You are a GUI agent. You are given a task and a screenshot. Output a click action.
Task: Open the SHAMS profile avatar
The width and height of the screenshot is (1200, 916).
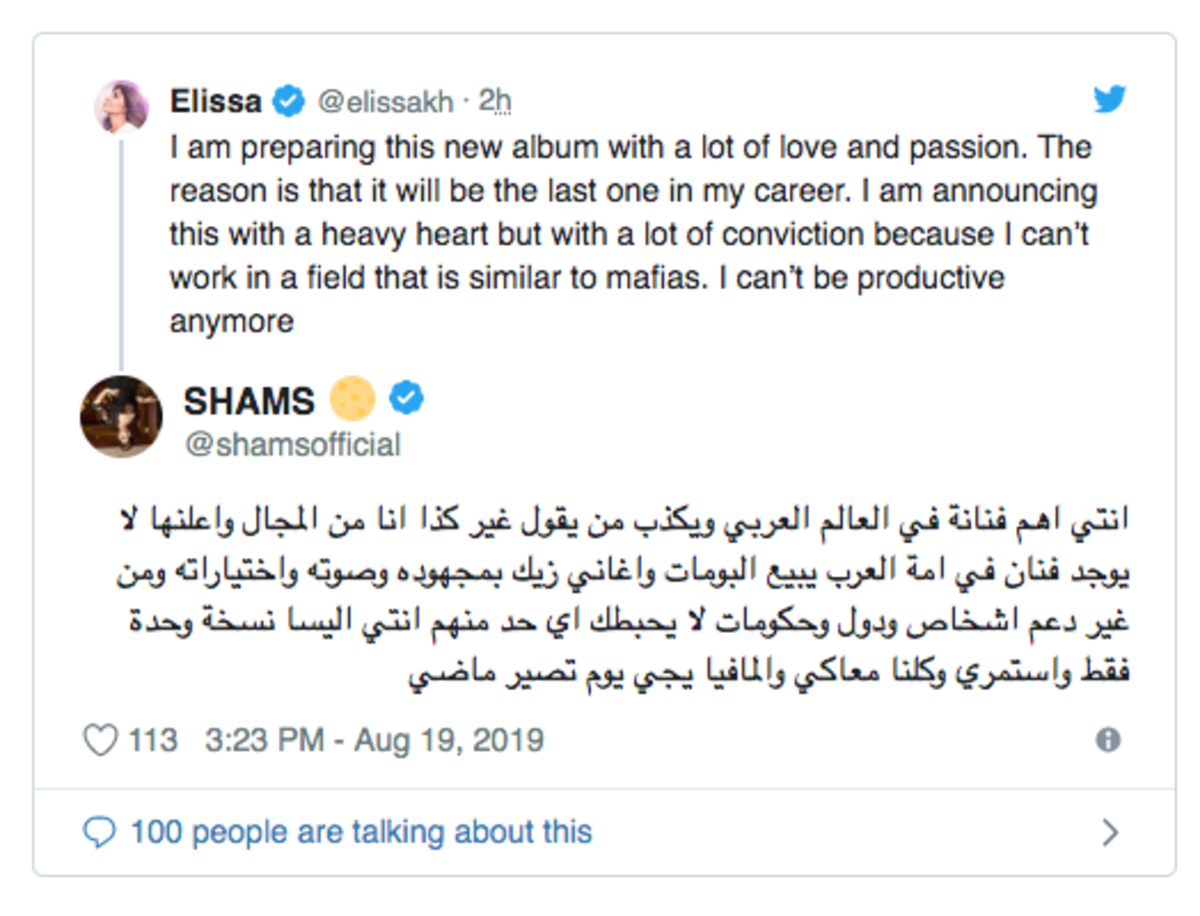pos(121,417)
